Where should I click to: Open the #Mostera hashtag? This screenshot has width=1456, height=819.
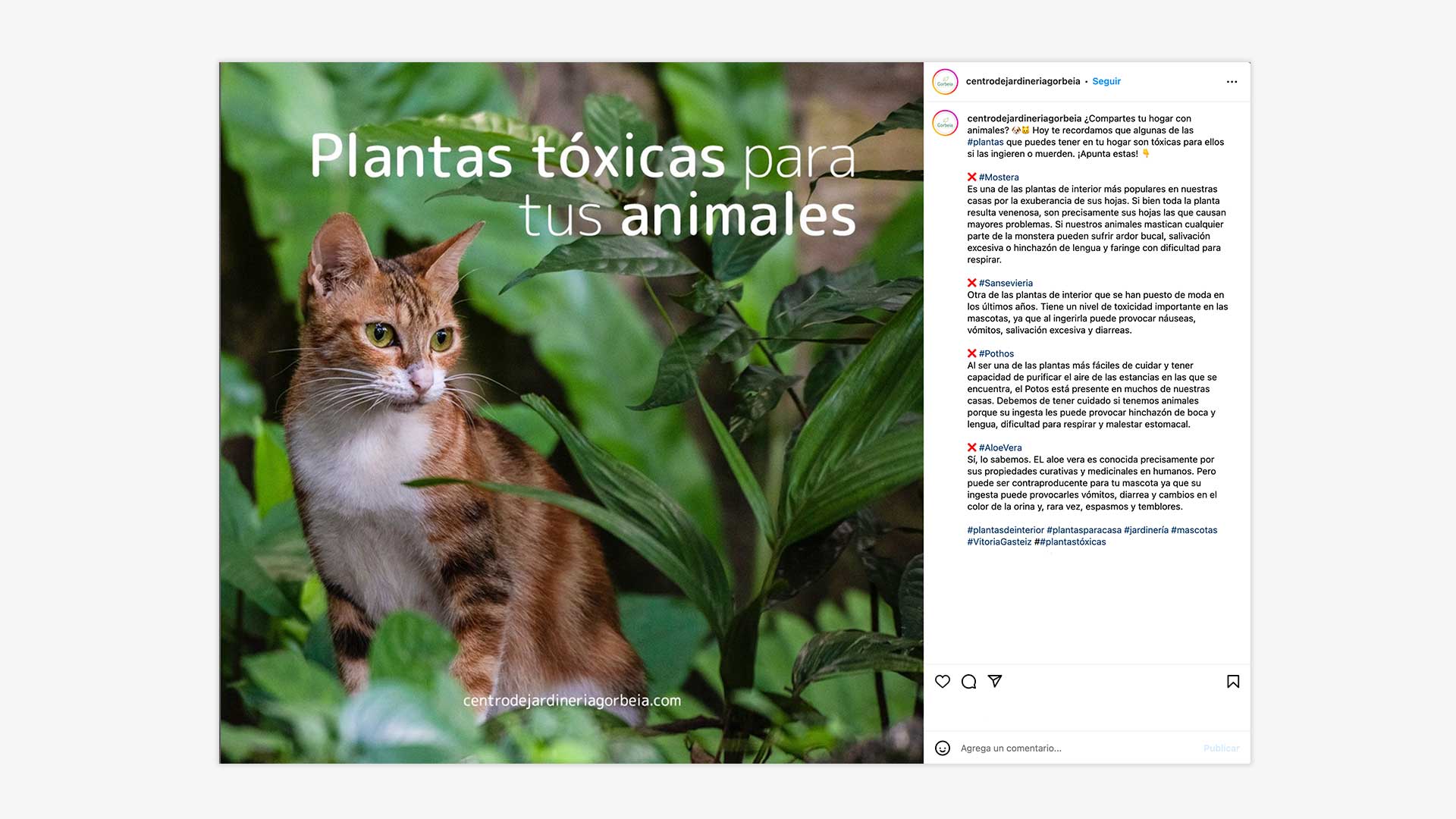(999, 177)
